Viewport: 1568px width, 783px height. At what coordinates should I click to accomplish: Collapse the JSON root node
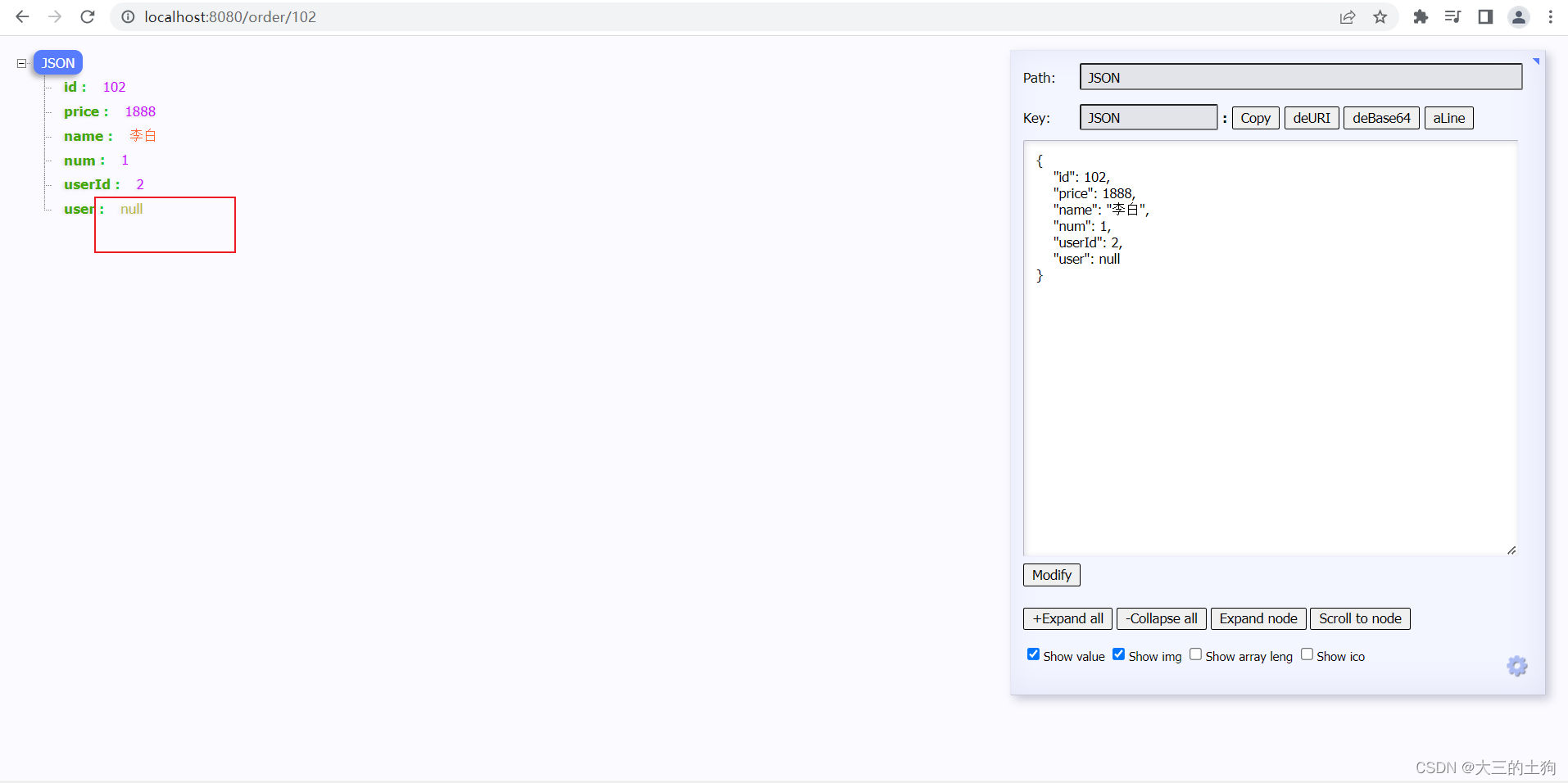[22, 63]
